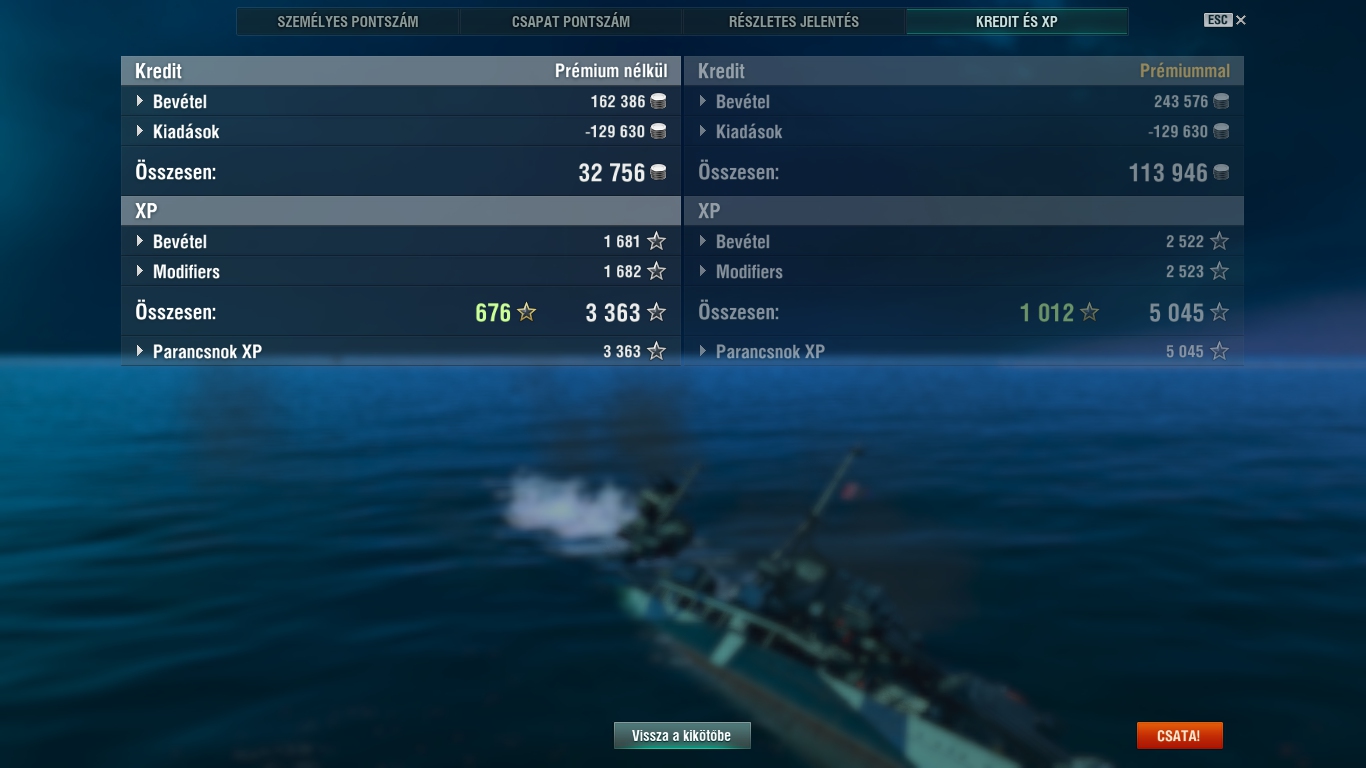This screenshot has height=768, width=1366.
Task: Expand the Parancsnok XP row without premium
Action: pyautogui.click(x=401, y=351)
